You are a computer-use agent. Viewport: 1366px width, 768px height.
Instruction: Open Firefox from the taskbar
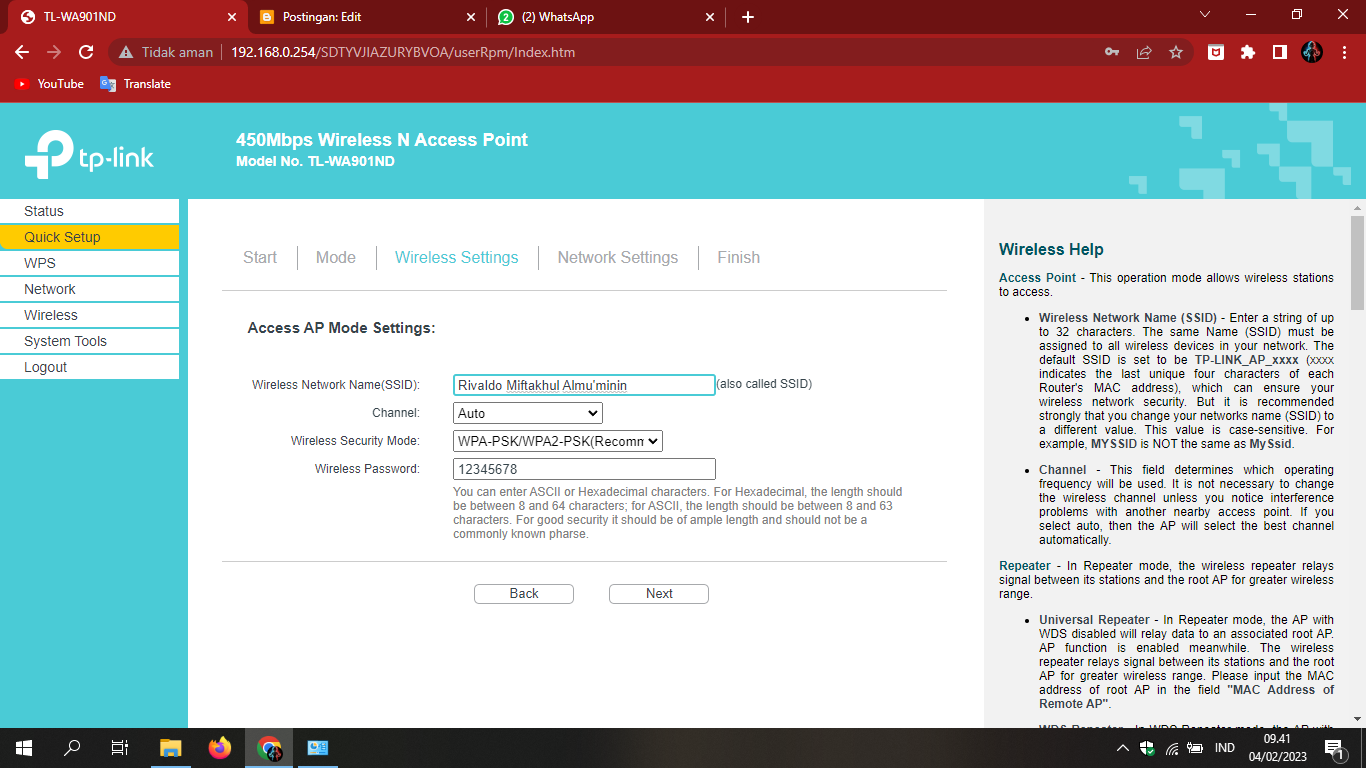coord(220,748)
